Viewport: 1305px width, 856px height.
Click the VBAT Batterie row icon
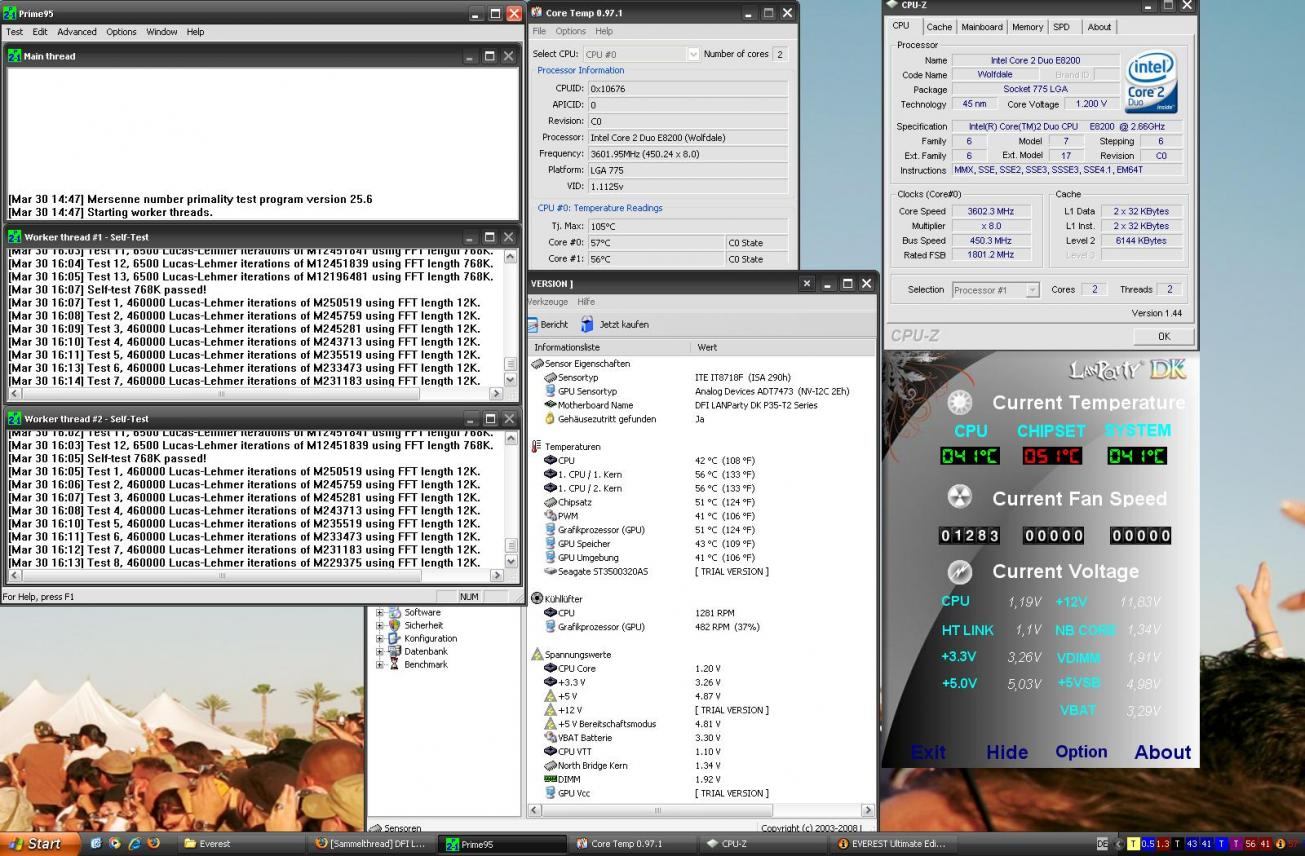tap(550, 737)
